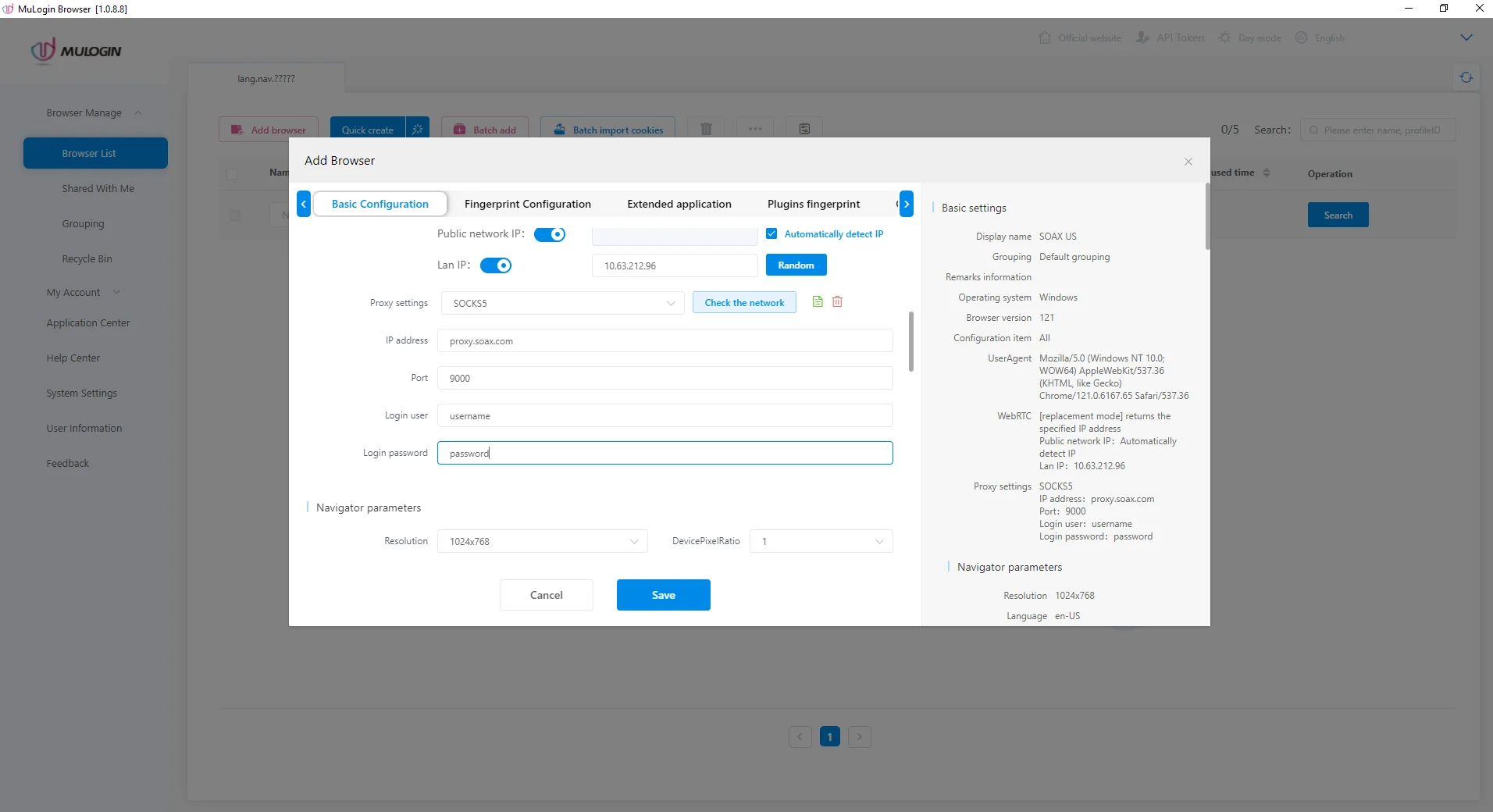Click the settings icon beside Quick create
Viewport: 1493px width, 812px height.
point(418,130)
